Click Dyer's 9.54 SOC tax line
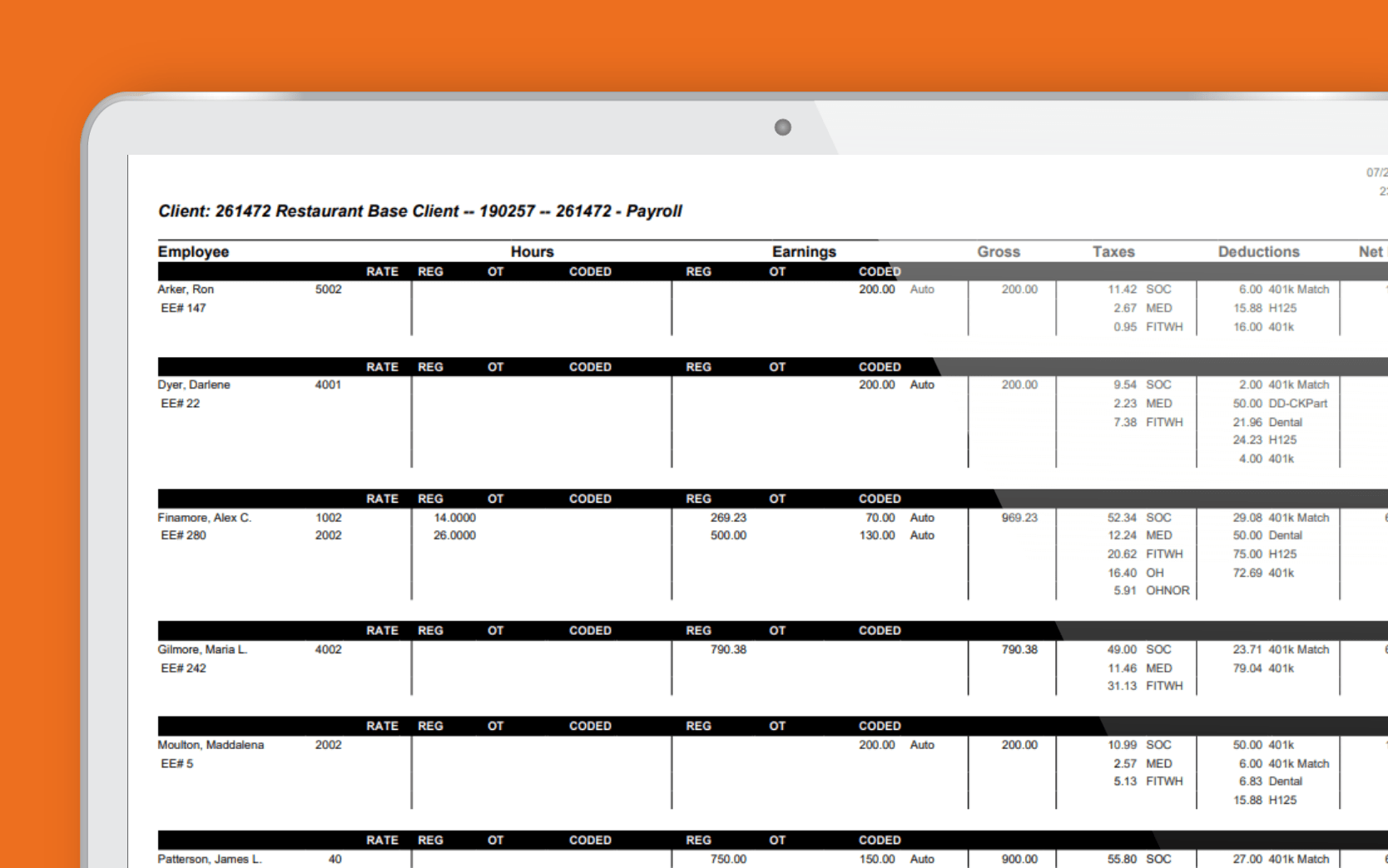 click(x=1143, y=384)
